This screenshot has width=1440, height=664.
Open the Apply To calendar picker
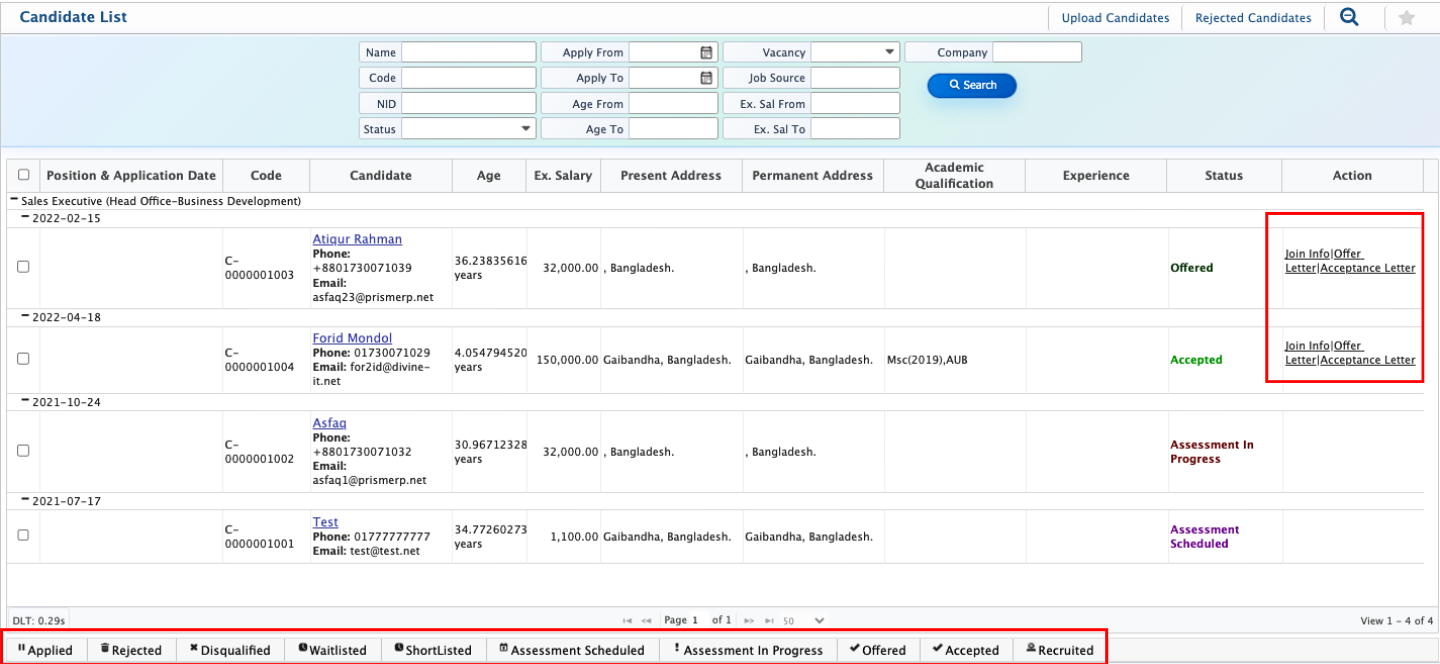point(706,77)
